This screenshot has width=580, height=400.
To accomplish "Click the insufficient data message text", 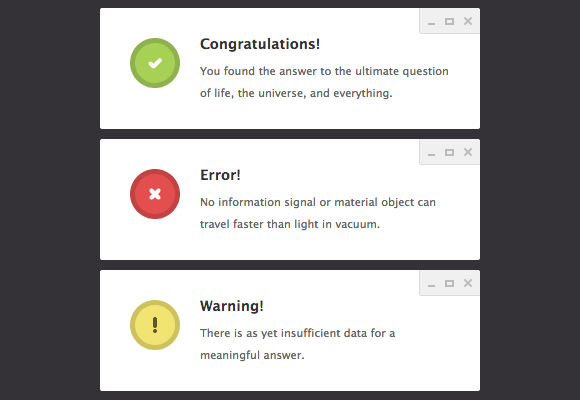I will tap(298, 344).
